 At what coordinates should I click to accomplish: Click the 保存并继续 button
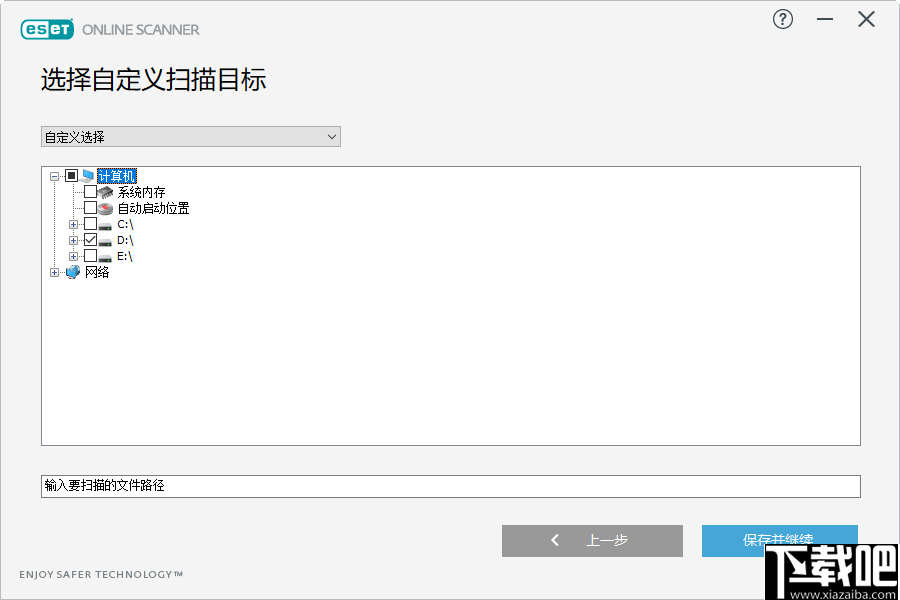pyautogui.click(x=779, y=540)
